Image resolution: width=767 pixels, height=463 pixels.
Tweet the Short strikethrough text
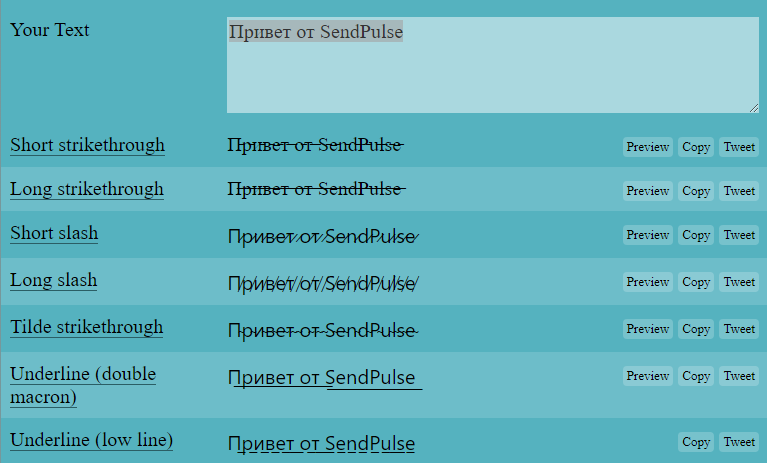(x=739, y=147)
